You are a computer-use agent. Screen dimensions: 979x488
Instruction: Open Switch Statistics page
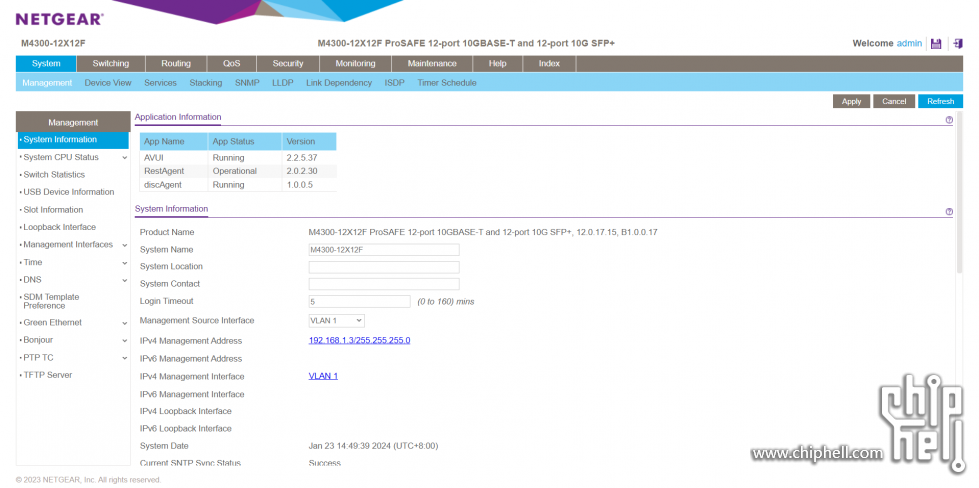tap(54, 175)
